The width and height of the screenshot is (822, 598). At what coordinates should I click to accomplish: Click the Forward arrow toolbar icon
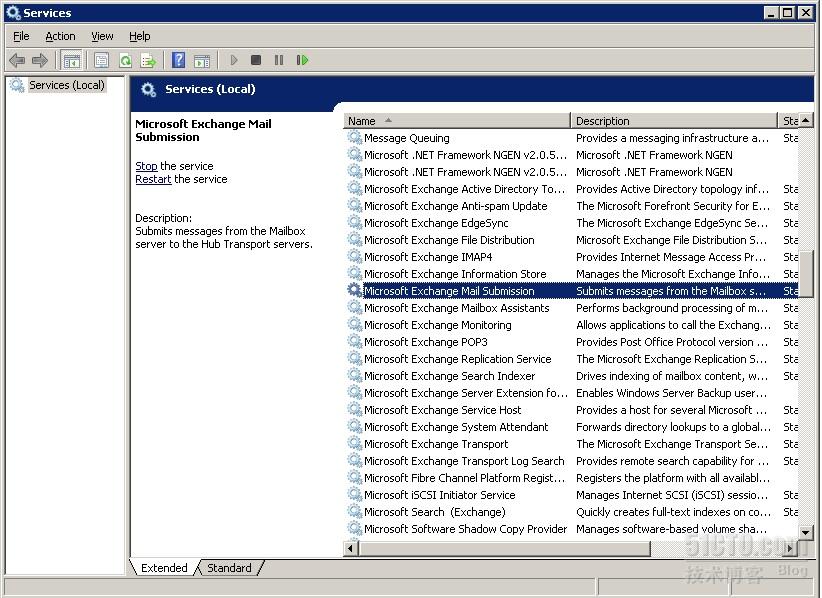click(x=40, y=60)
